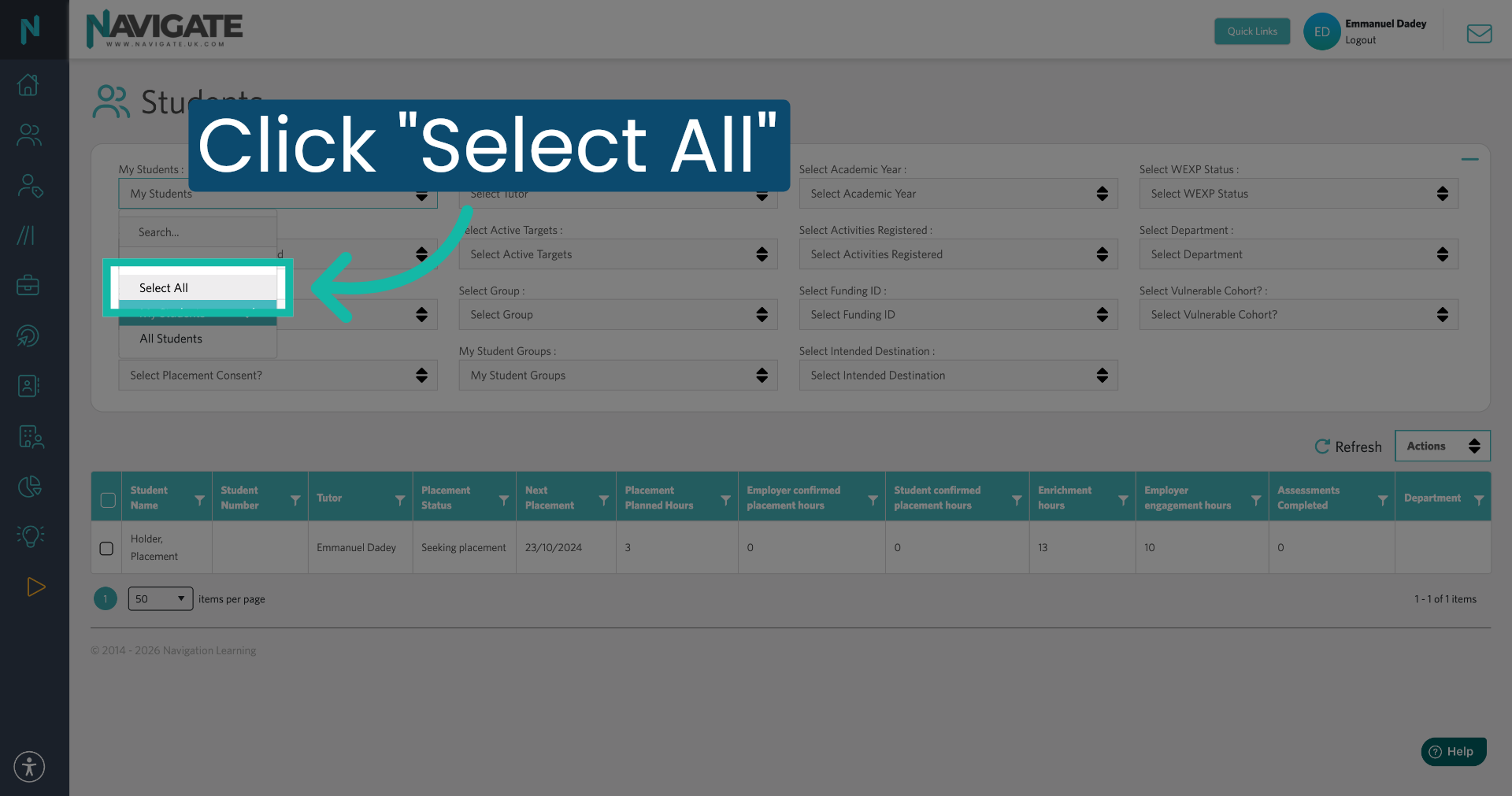
Task: Open the target/dart sidebar icon
Action: (x=28, y=335)
